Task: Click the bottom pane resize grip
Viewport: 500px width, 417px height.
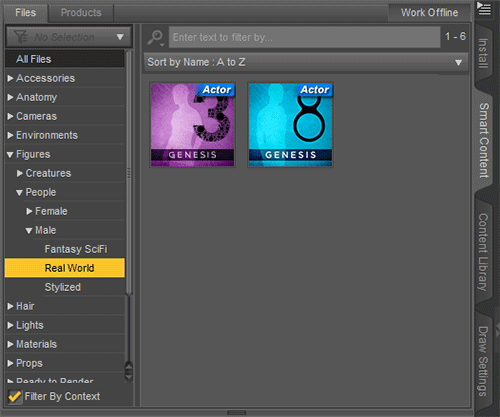Action: (236, 413)
